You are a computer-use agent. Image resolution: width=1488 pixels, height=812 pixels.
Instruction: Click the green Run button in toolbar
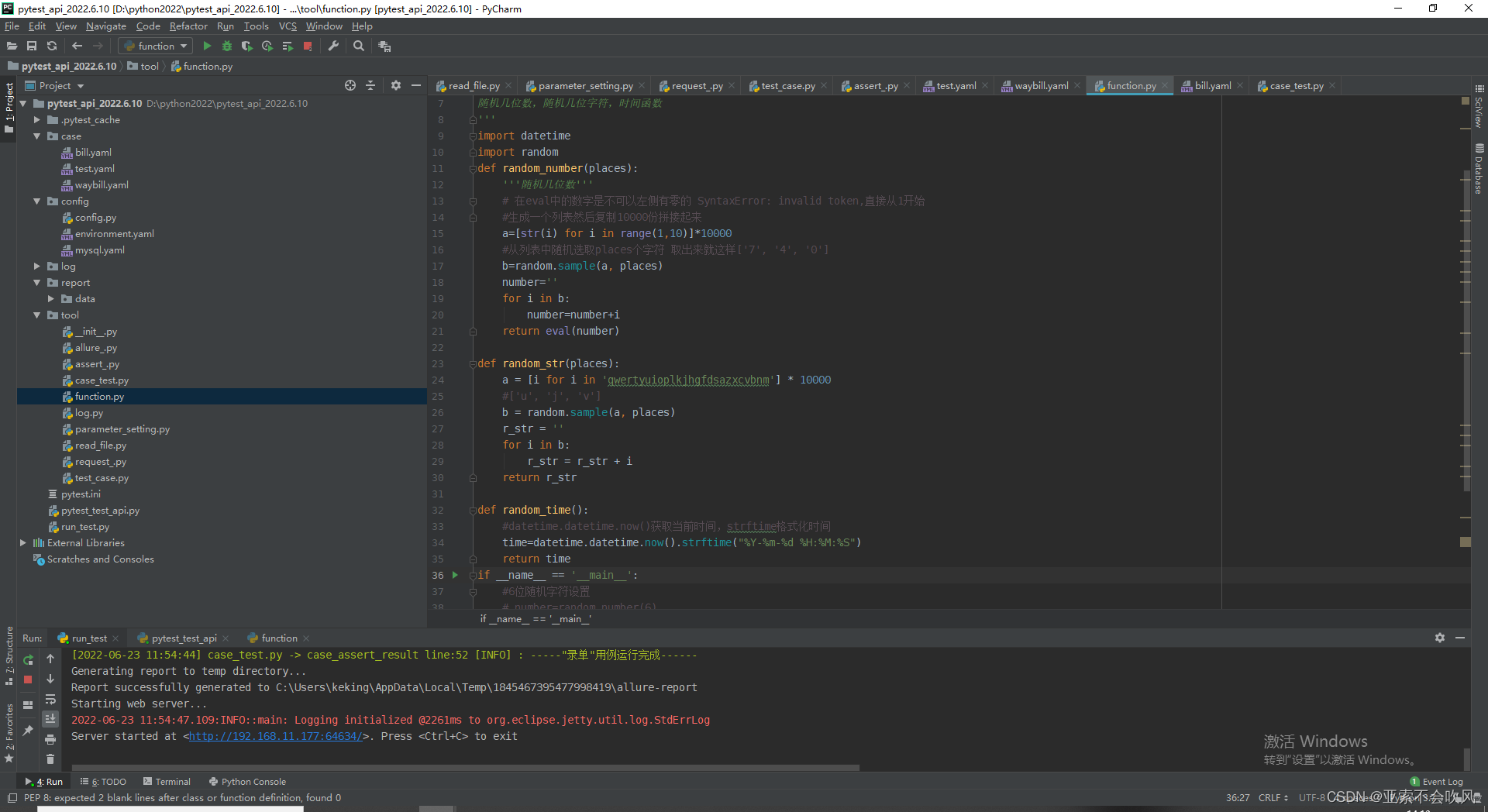[x=207, y=46]
